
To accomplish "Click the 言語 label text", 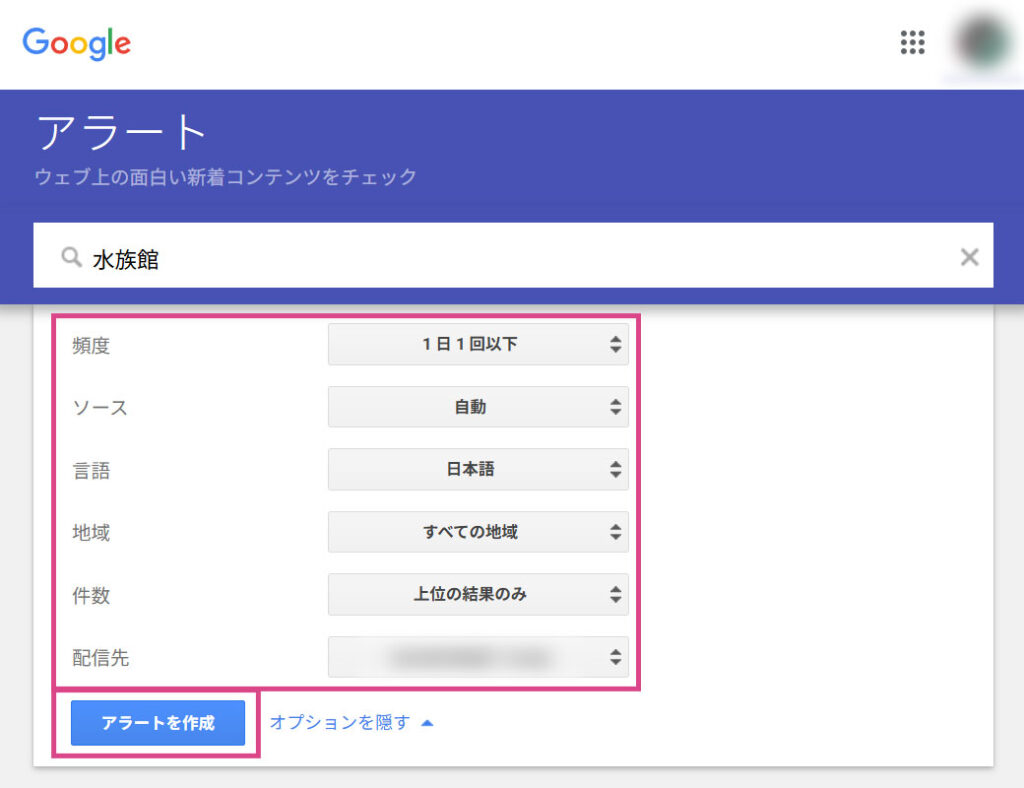I will [91, 470].
